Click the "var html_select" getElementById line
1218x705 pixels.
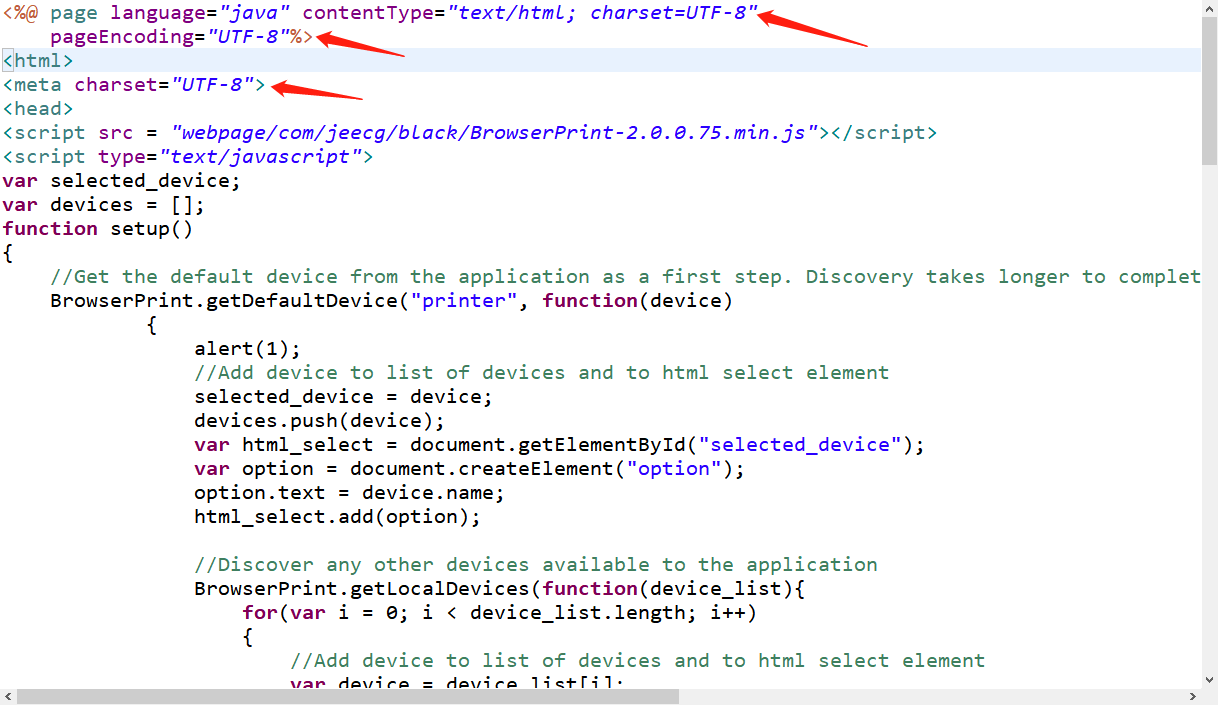click(560, 445)
